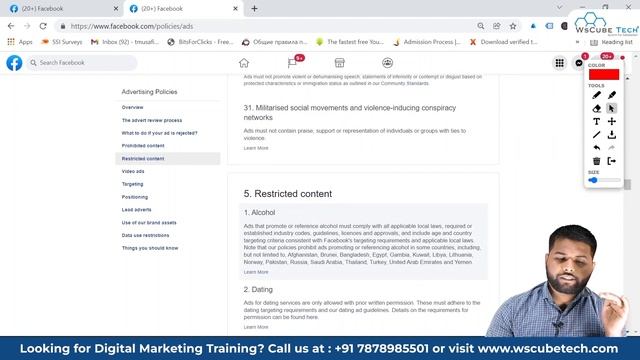Select Restricted content sidebar item
The width and height of the screenshot is (640, 360).
click(x=168, y=158)
